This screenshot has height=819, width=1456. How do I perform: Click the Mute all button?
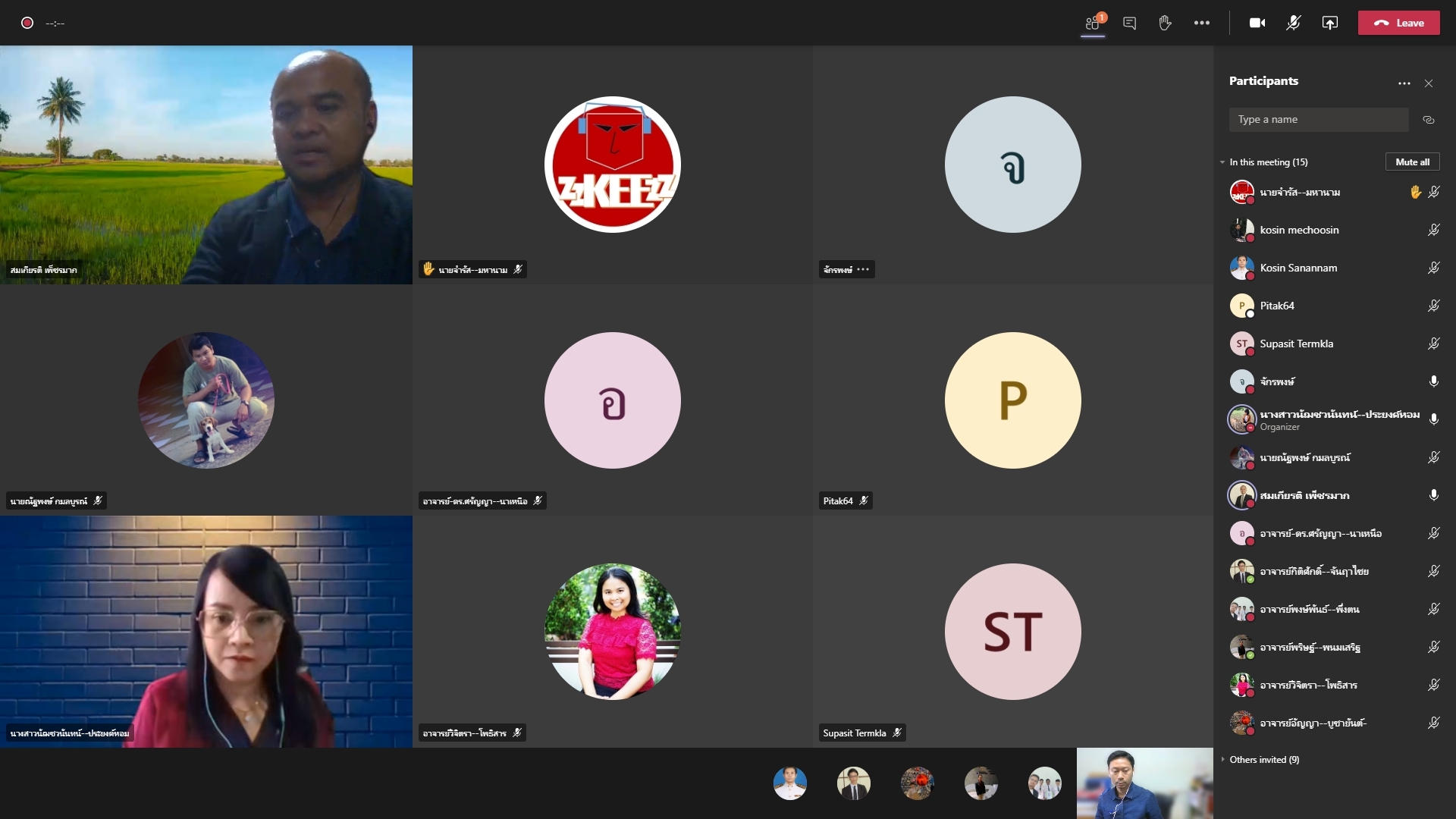pos(1412,162)
